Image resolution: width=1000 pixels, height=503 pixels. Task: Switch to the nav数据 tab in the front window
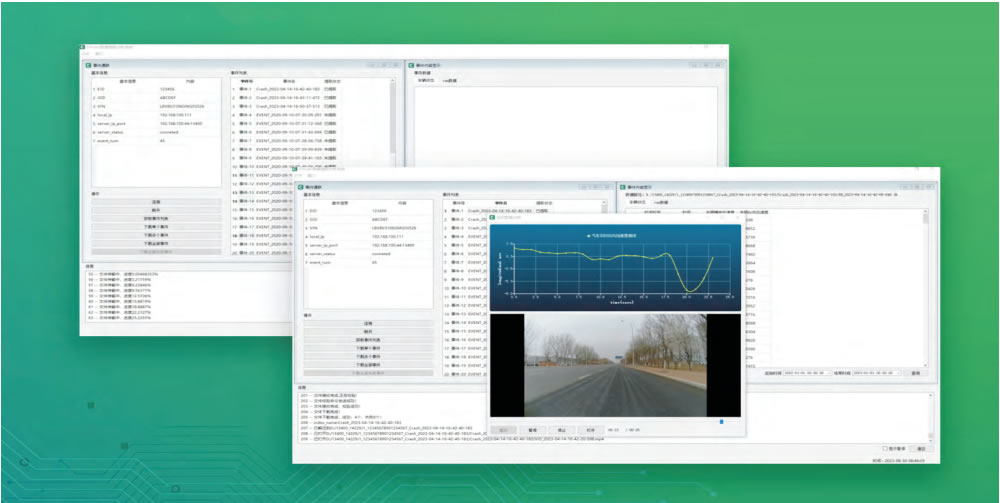point(661,202)
